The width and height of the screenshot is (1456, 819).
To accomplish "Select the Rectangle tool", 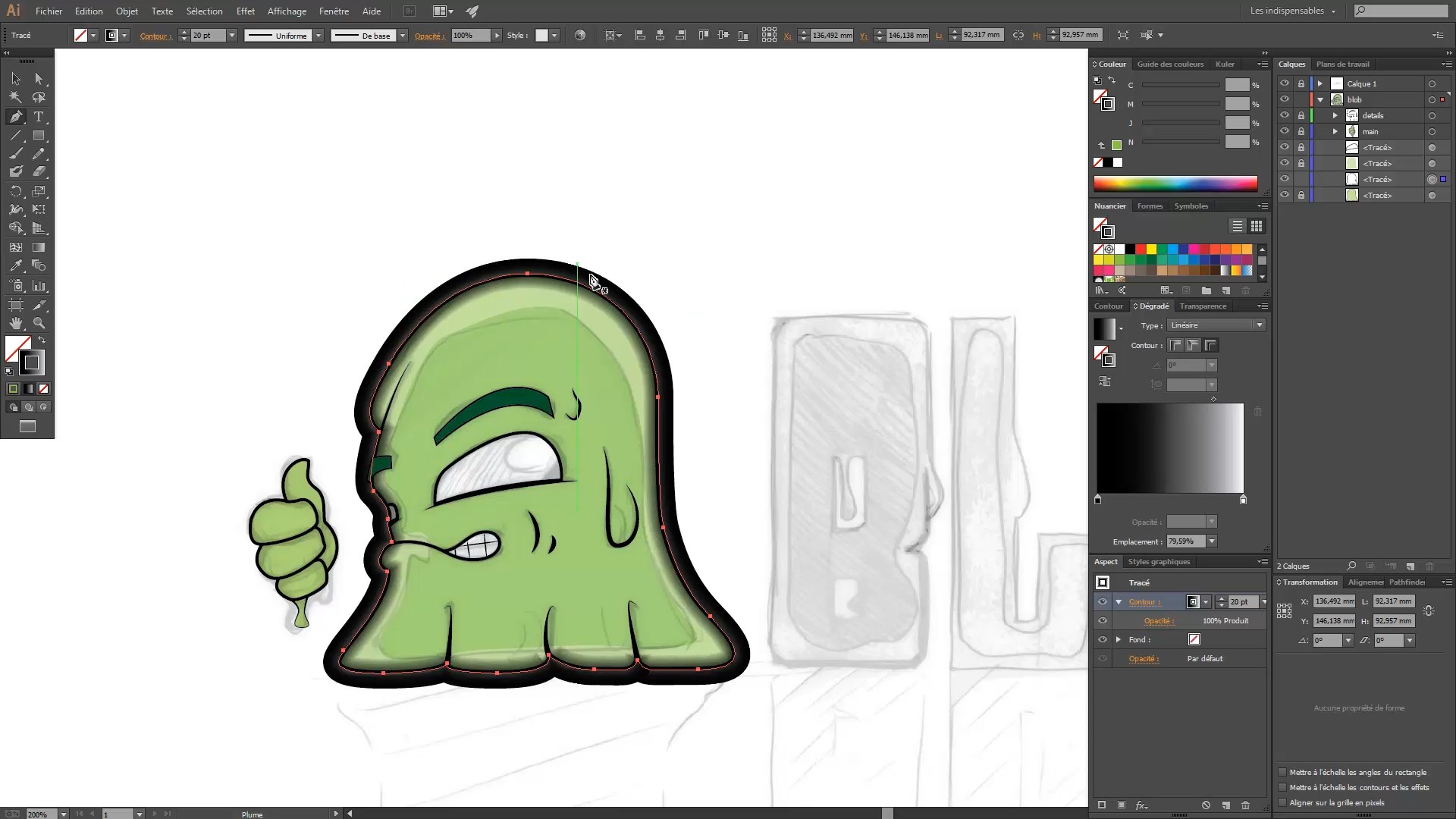I will click(39, 136).
